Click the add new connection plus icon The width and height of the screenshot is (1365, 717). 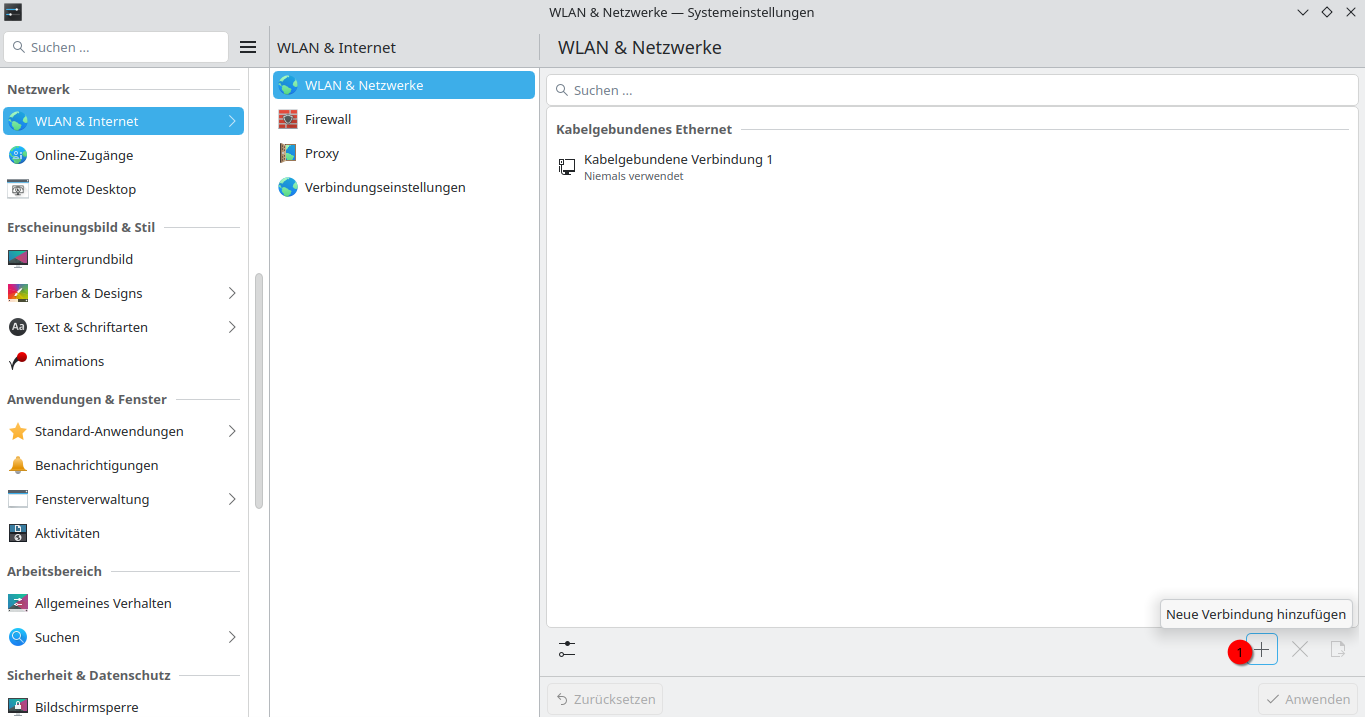1262,649
